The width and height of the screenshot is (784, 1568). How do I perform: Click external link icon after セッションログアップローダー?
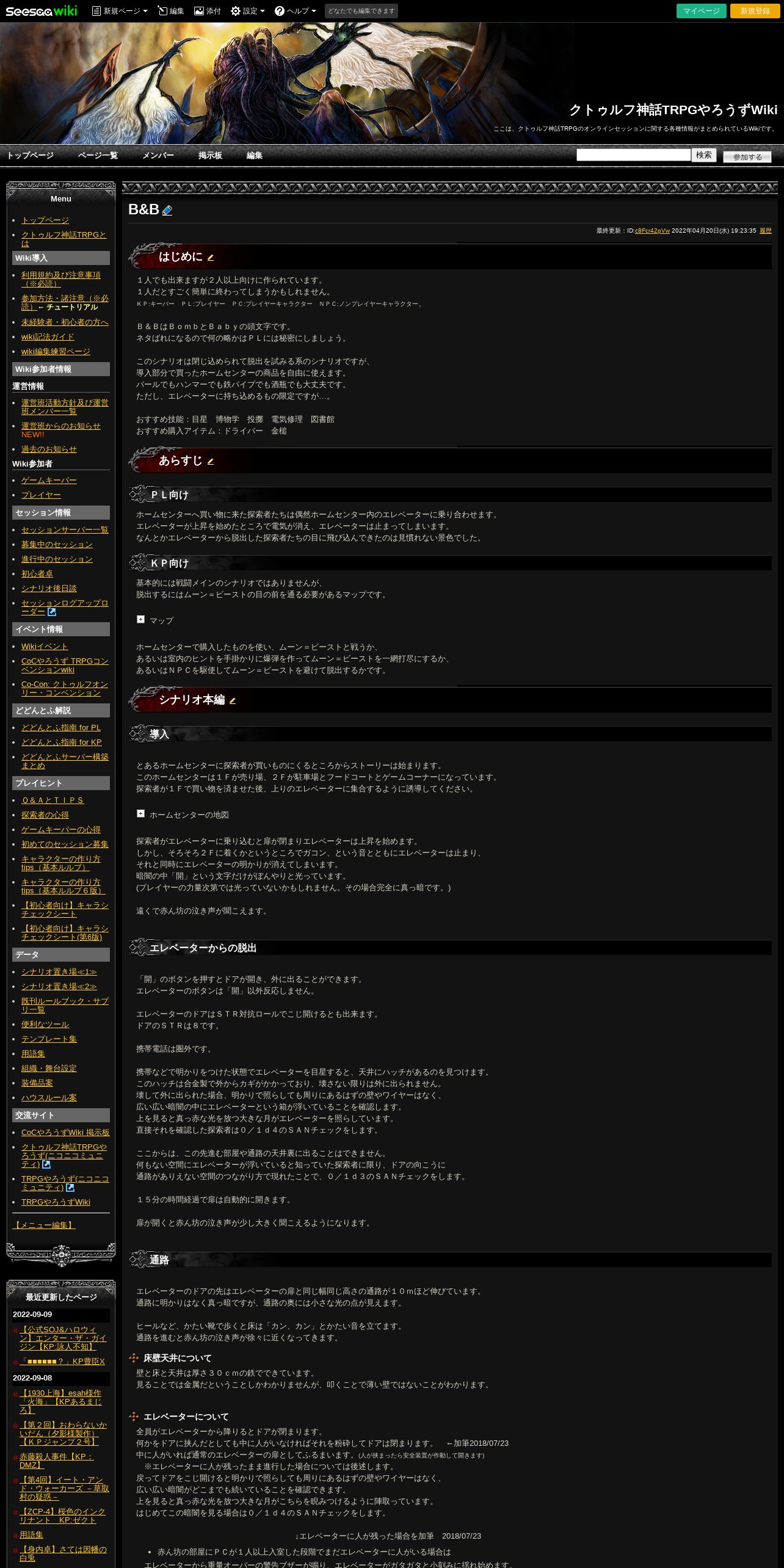click(52, 612)
